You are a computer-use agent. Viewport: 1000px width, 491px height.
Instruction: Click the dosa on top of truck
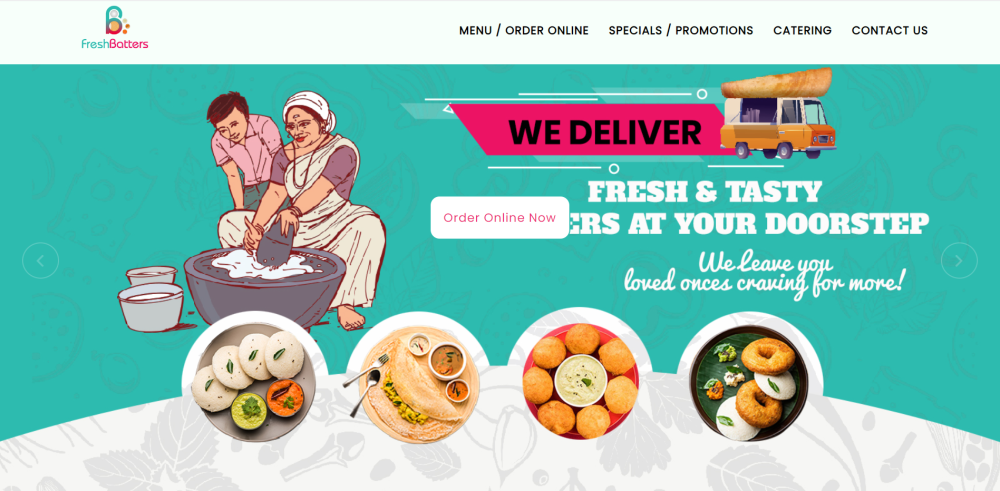(x=776, y=82)
